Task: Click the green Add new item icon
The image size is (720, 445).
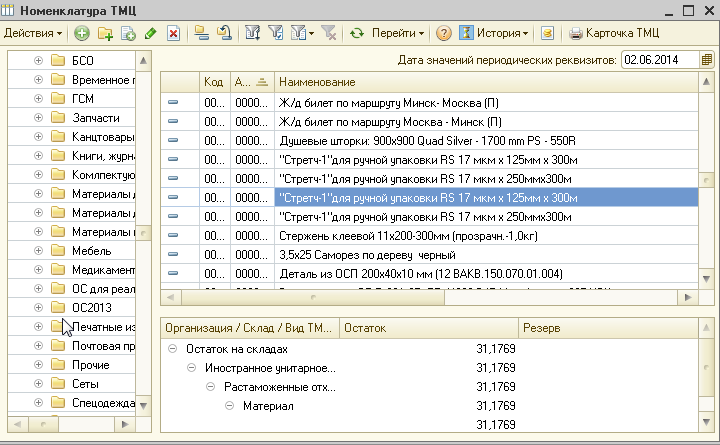Action: pyautogui.click(x=81, y=33)
